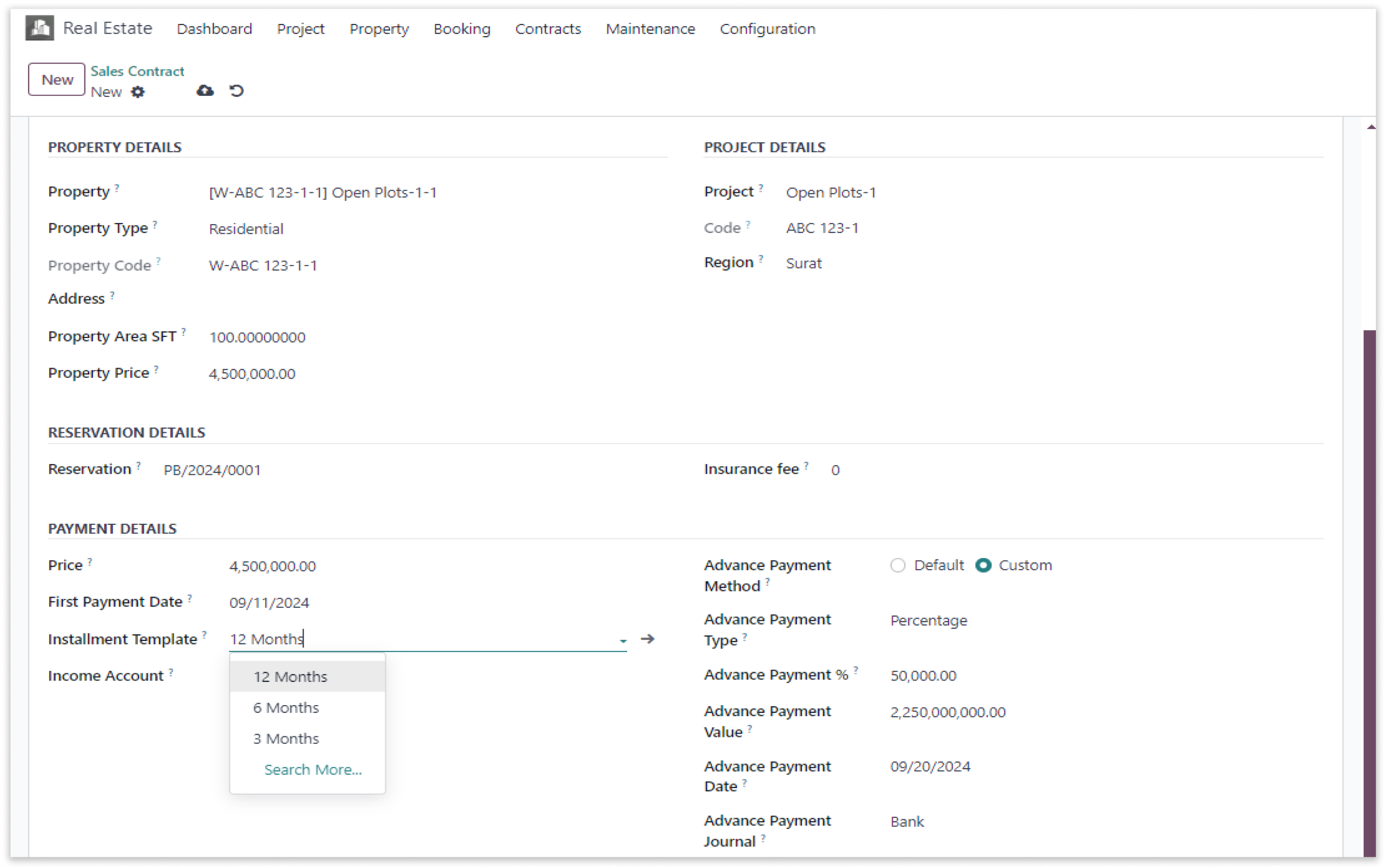Select the Custom advance payment method

click(x=983, y=565)
